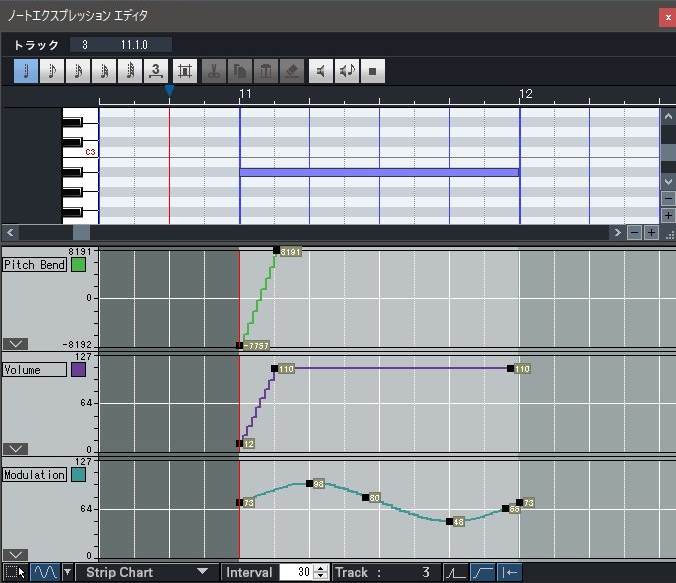Select the sixteenth note value button
676x583 pixels.
point(77,71)
